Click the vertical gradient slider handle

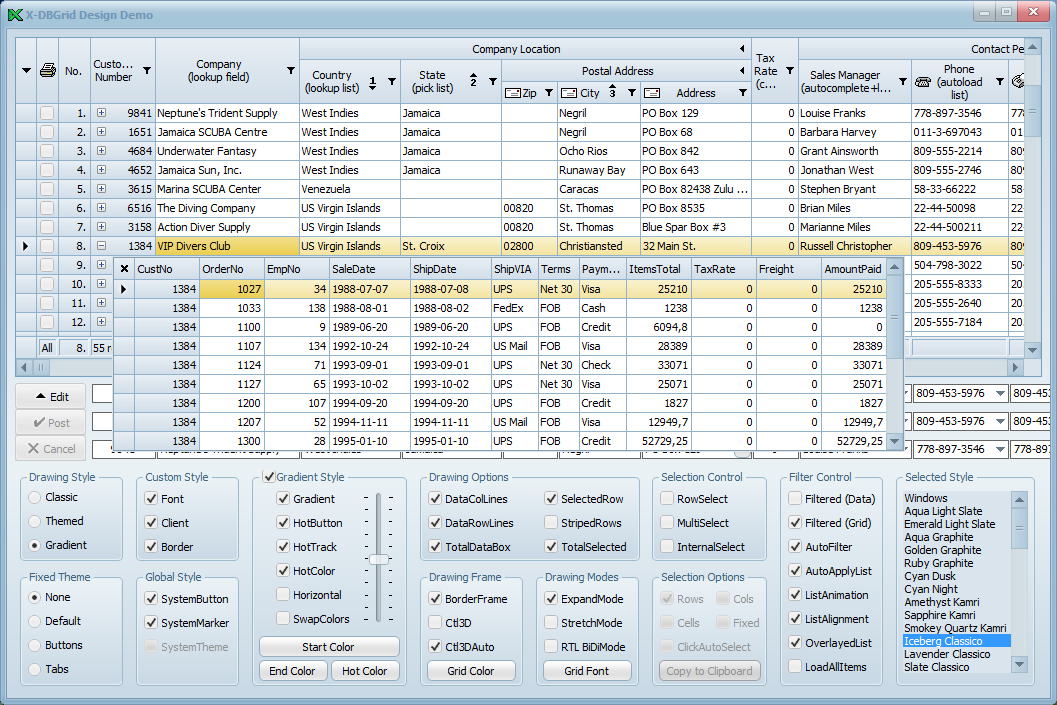pos(378,560)
